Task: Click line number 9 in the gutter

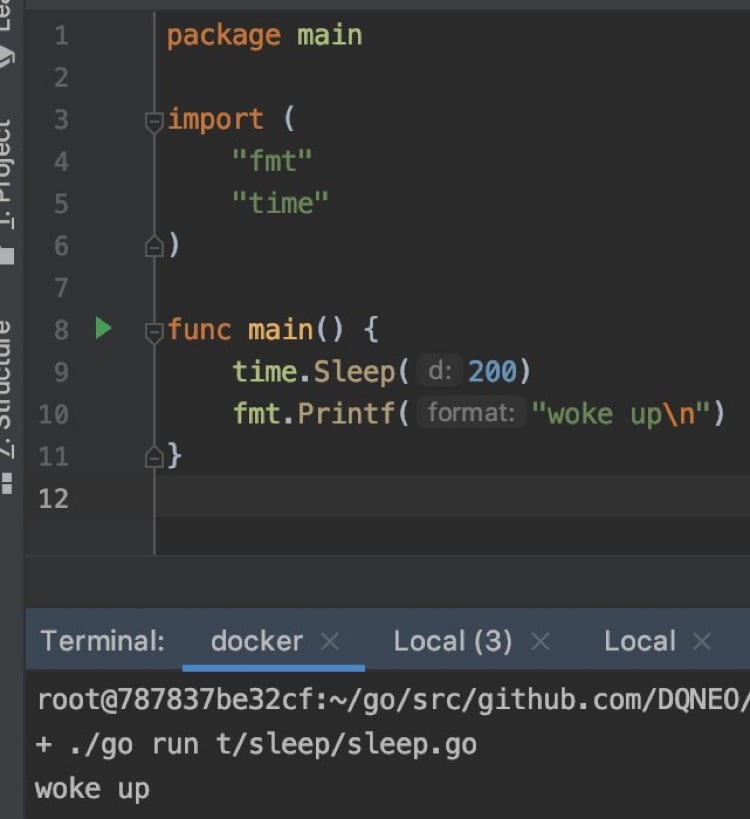Action: [x=61, y=372]
